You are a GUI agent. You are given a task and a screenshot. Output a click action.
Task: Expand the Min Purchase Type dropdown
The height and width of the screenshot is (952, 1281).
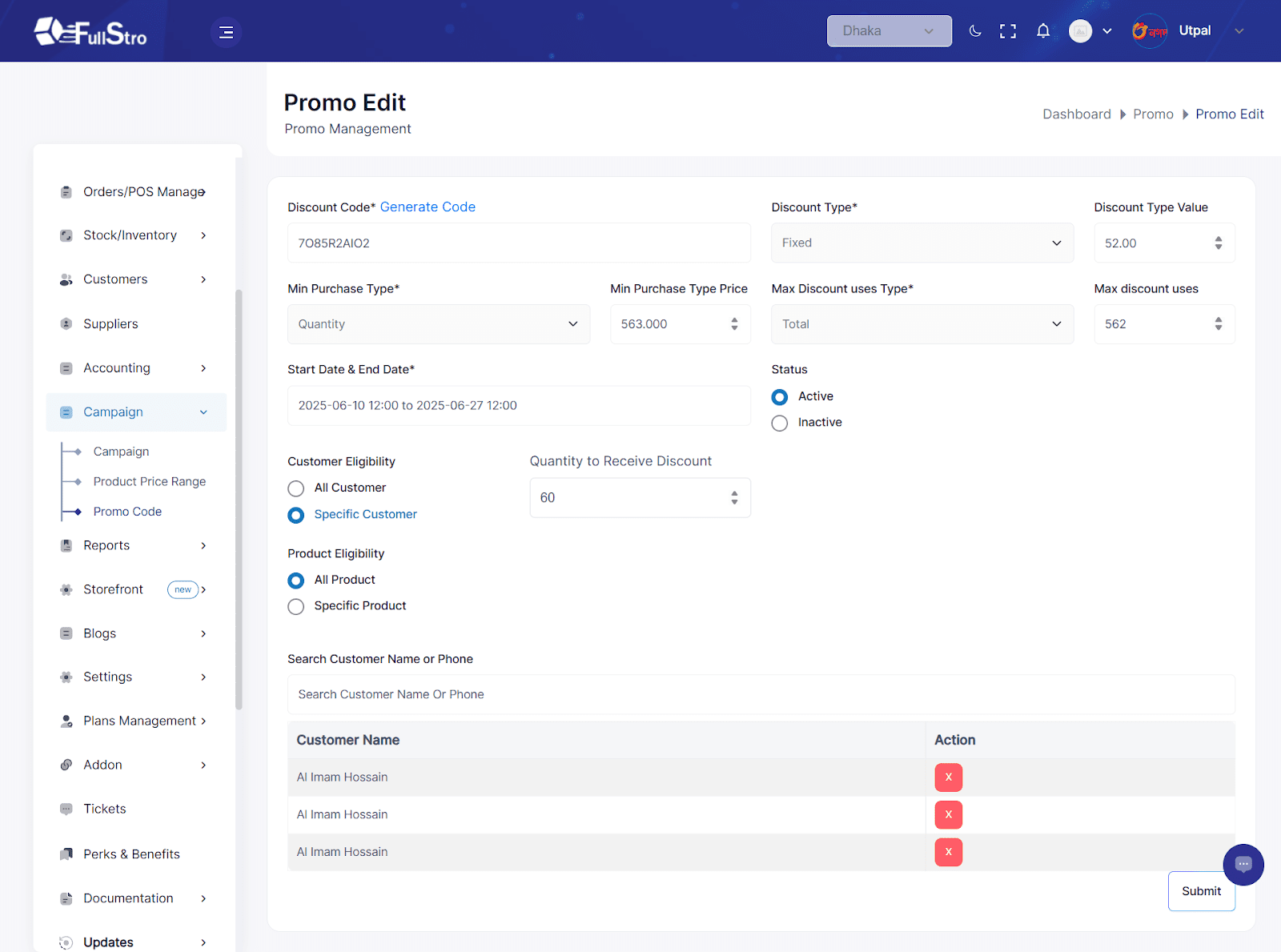[438, 324]
